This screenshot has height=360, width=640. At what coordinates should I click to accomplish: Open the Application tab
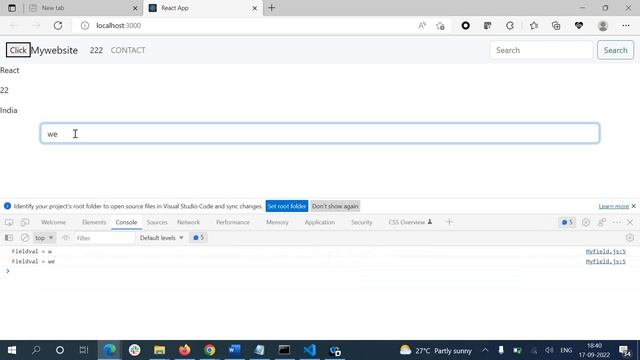(x=320, y=222)
